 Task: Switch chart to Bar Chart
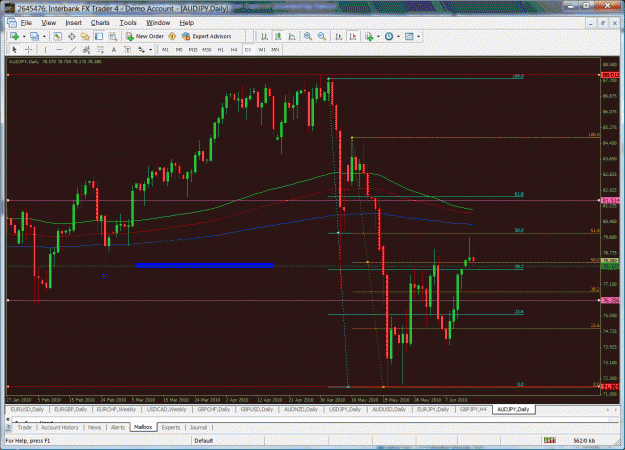coord(264,36)
